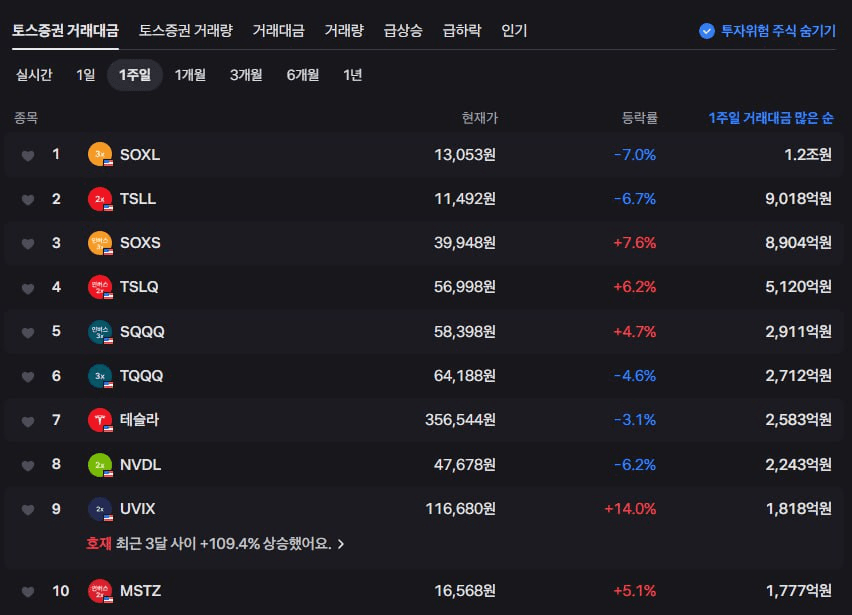Toggle the heart for TSLQ
This screenshot has width=852, height=615.
(28, 288)
